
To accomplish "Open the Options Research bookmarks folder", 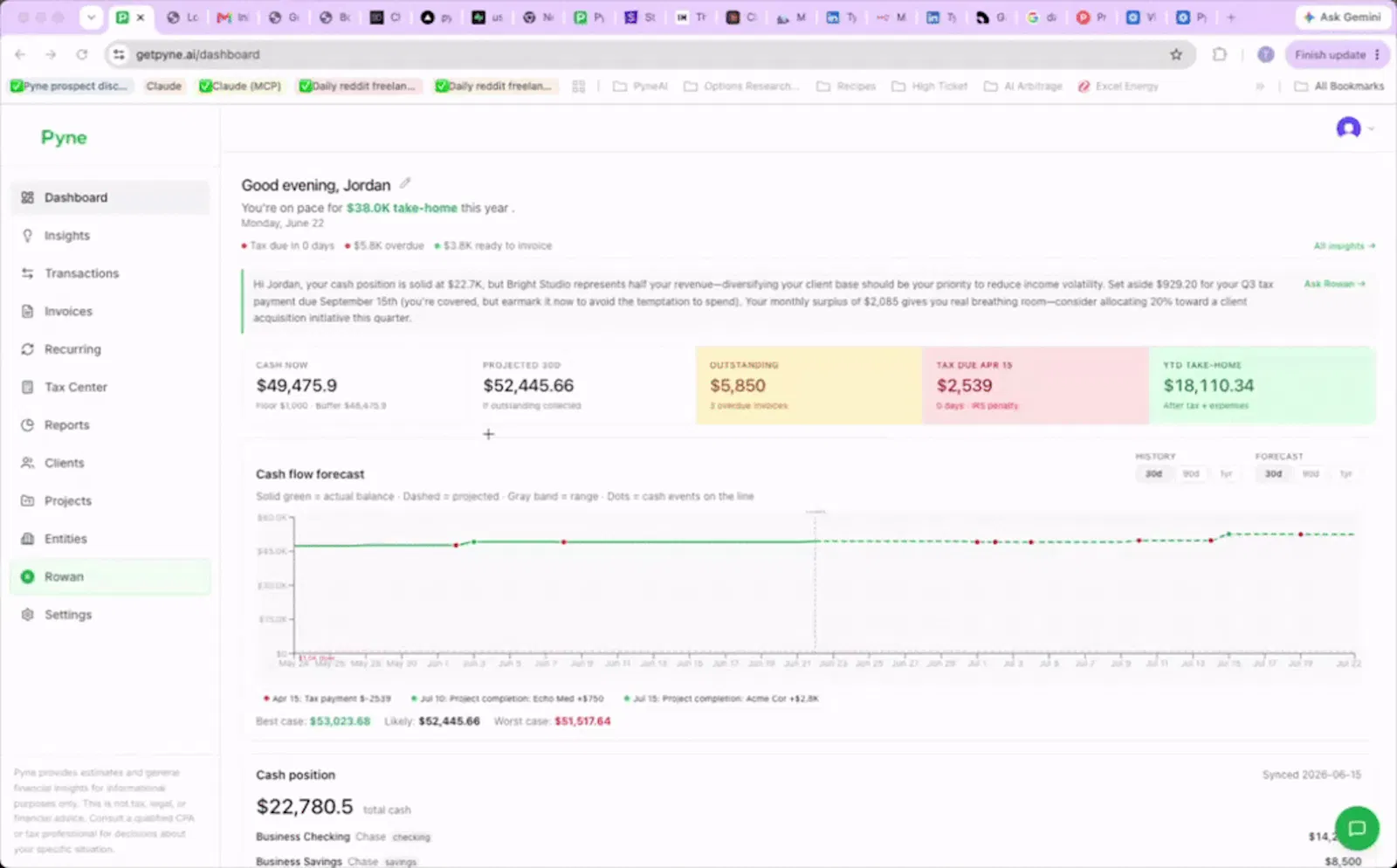I will point(741,86).
